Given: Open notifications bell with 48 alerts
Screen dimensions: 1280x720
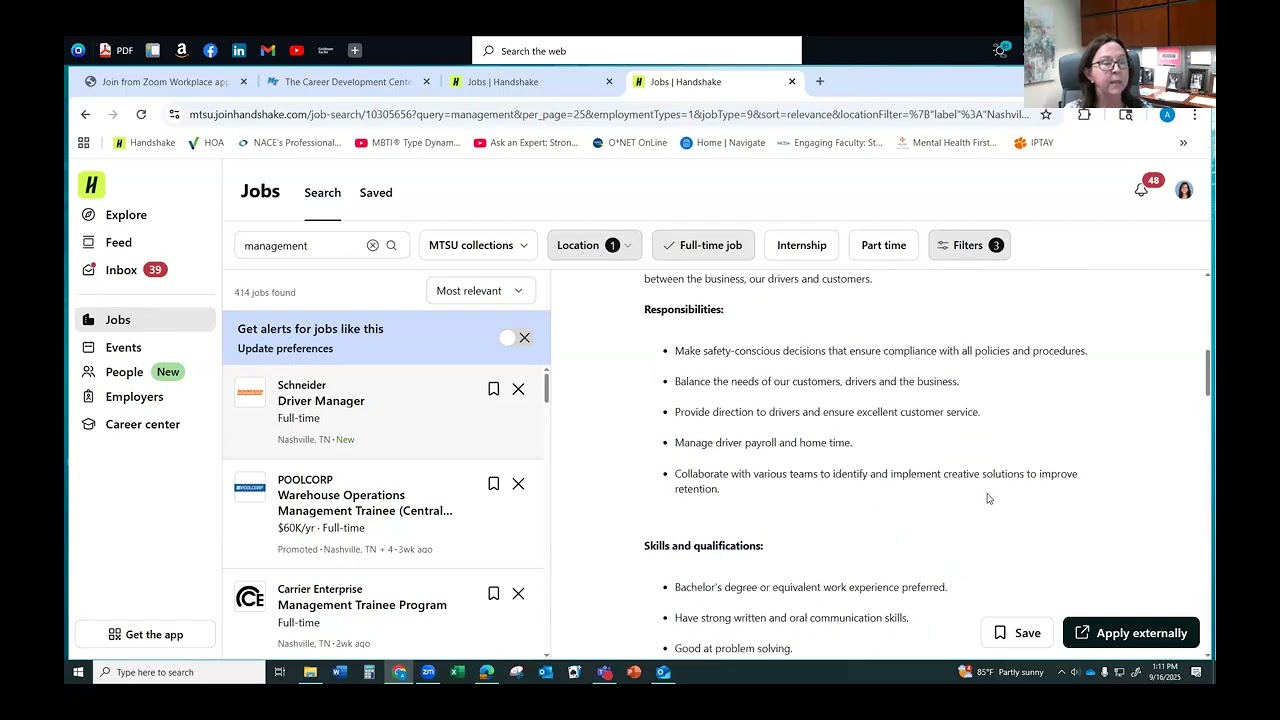Looking at the screenshot, I should 1142,190.
